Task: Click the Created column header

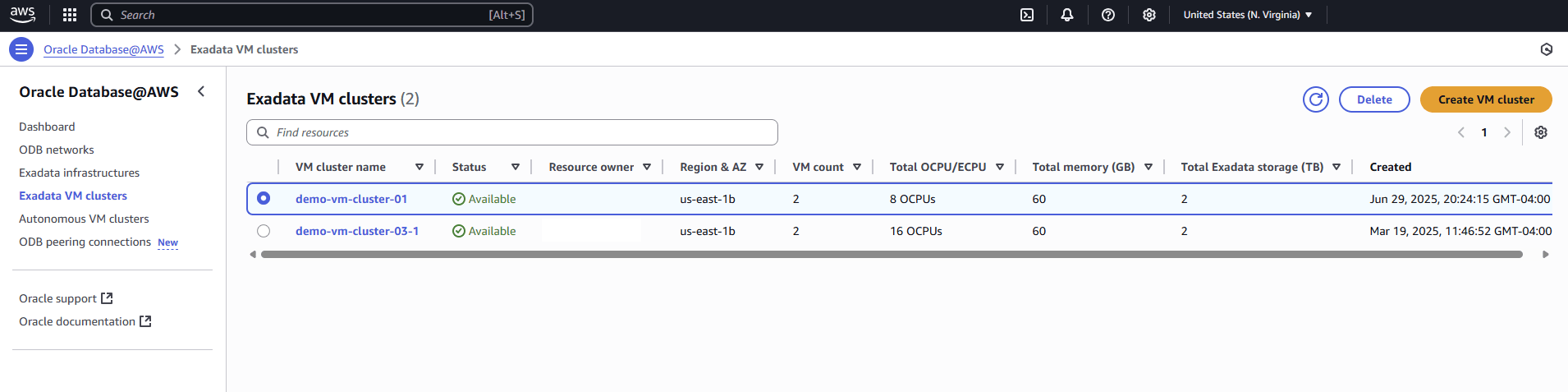Action: [x=1391, y=167]
